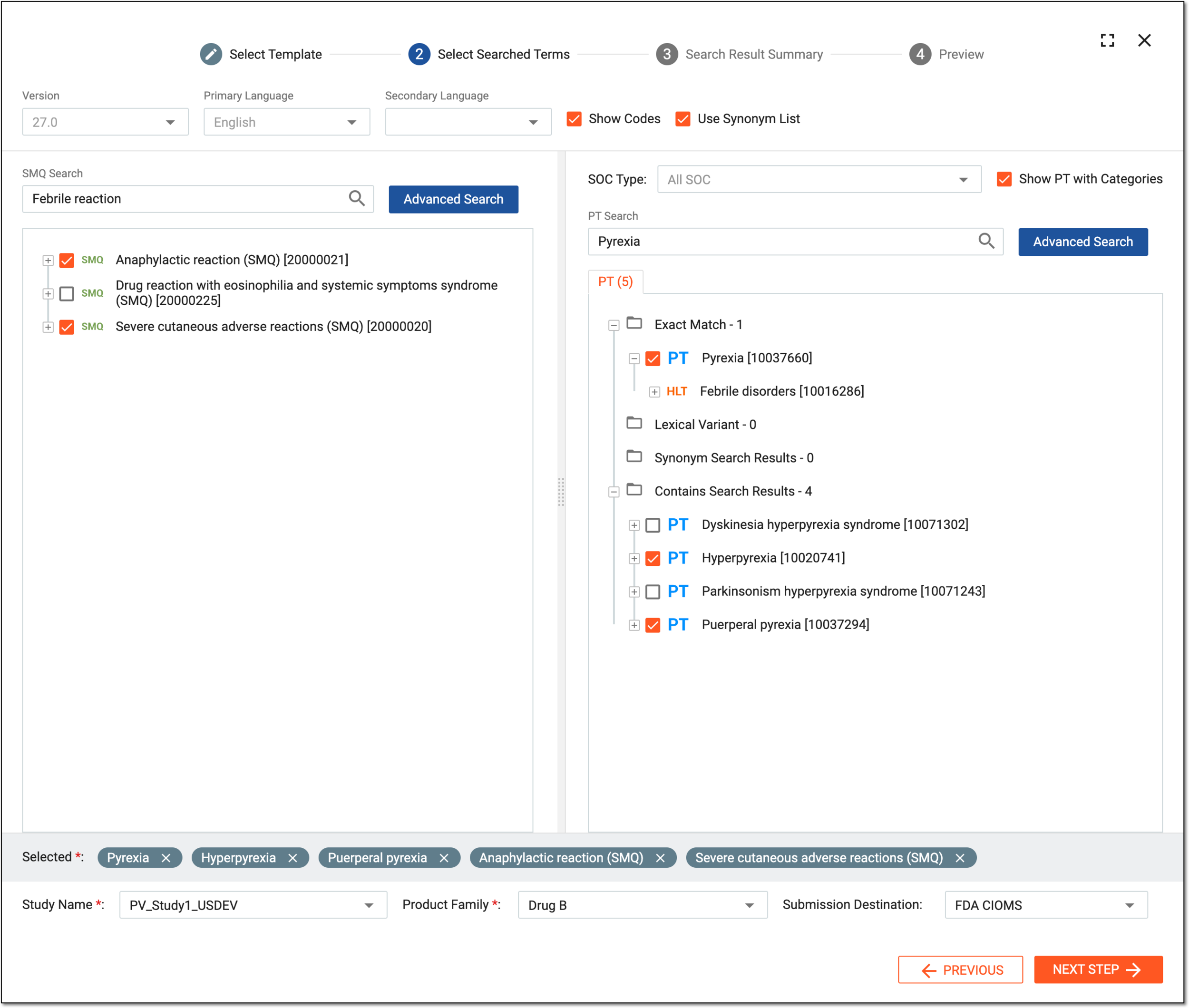
Task: Click the SMQ icon beside Anaphylactic reaction
Action: click(x=92, y=260)
